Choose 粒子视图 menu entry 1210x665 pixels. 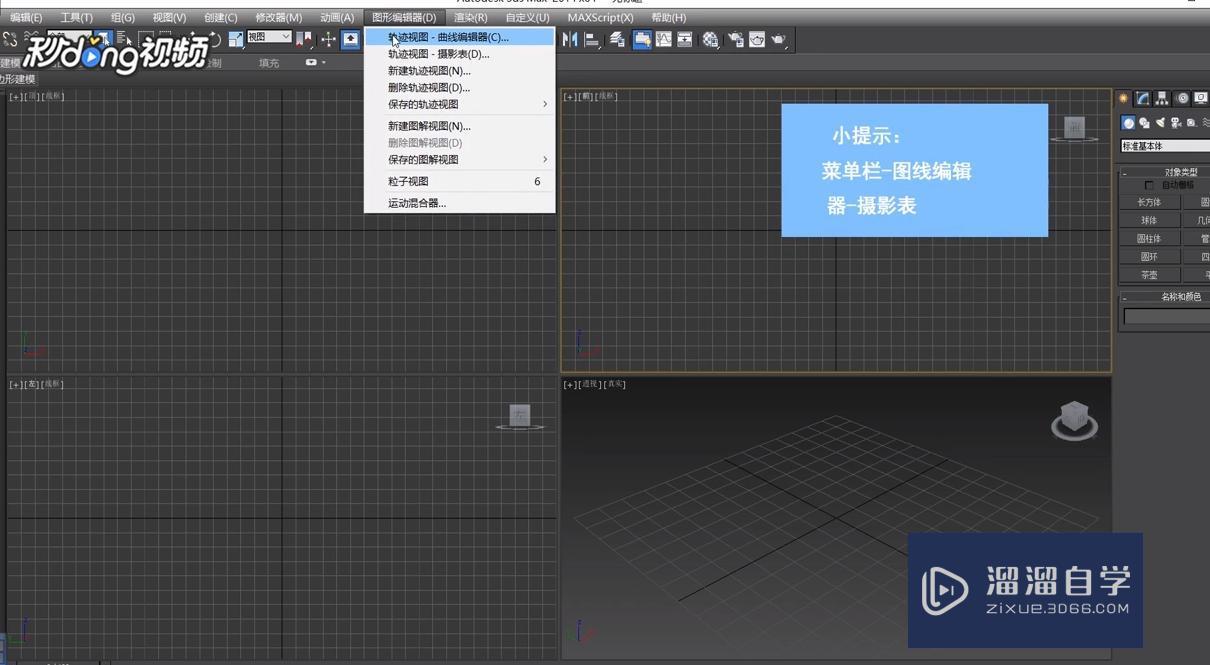point(460,181)
